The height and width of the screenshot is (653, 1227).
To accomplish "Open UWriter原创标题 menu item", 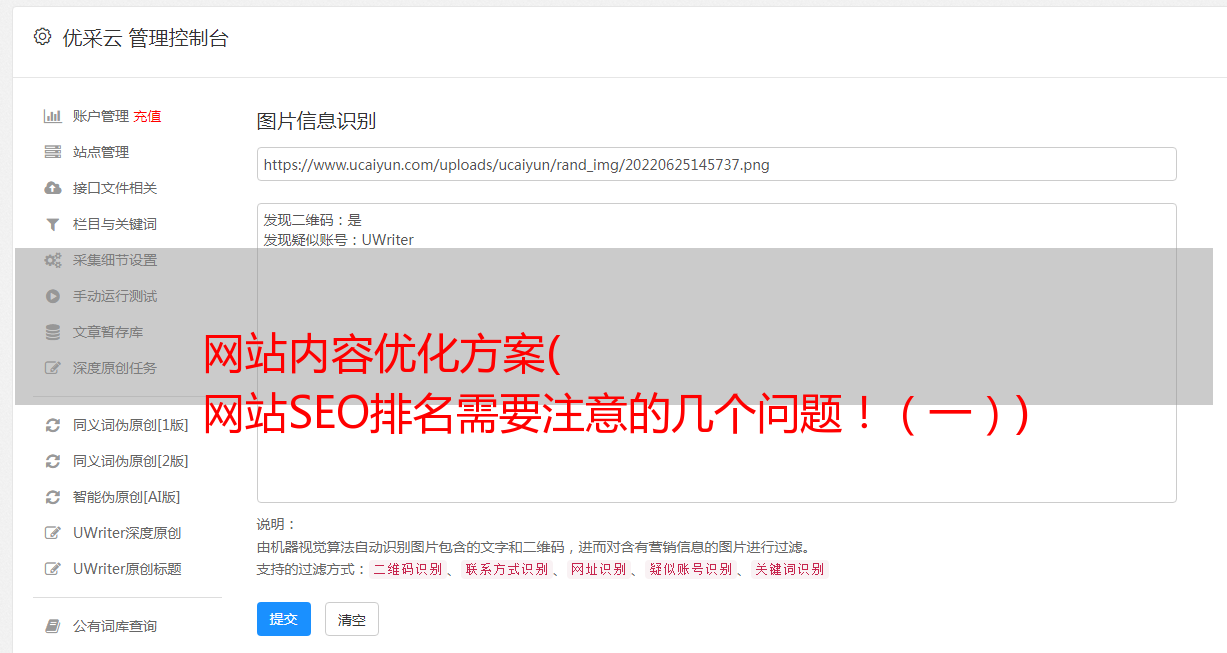I will click(x=127, y=569).
